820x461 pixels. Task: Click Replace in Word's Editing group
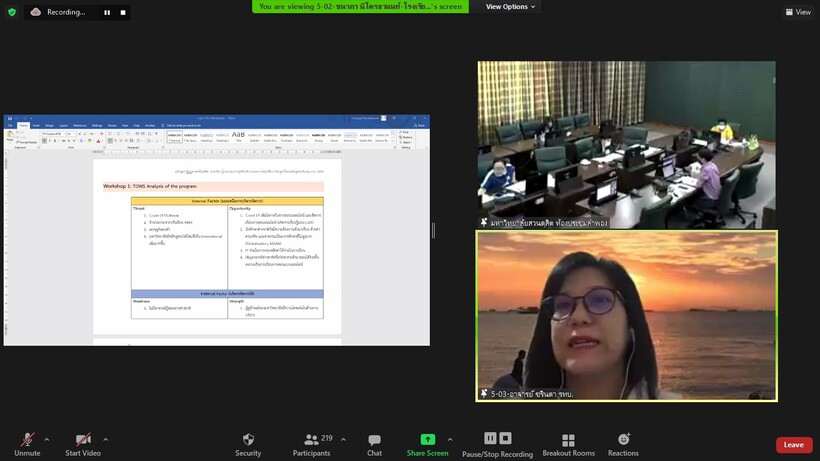(x=406, y=137)
